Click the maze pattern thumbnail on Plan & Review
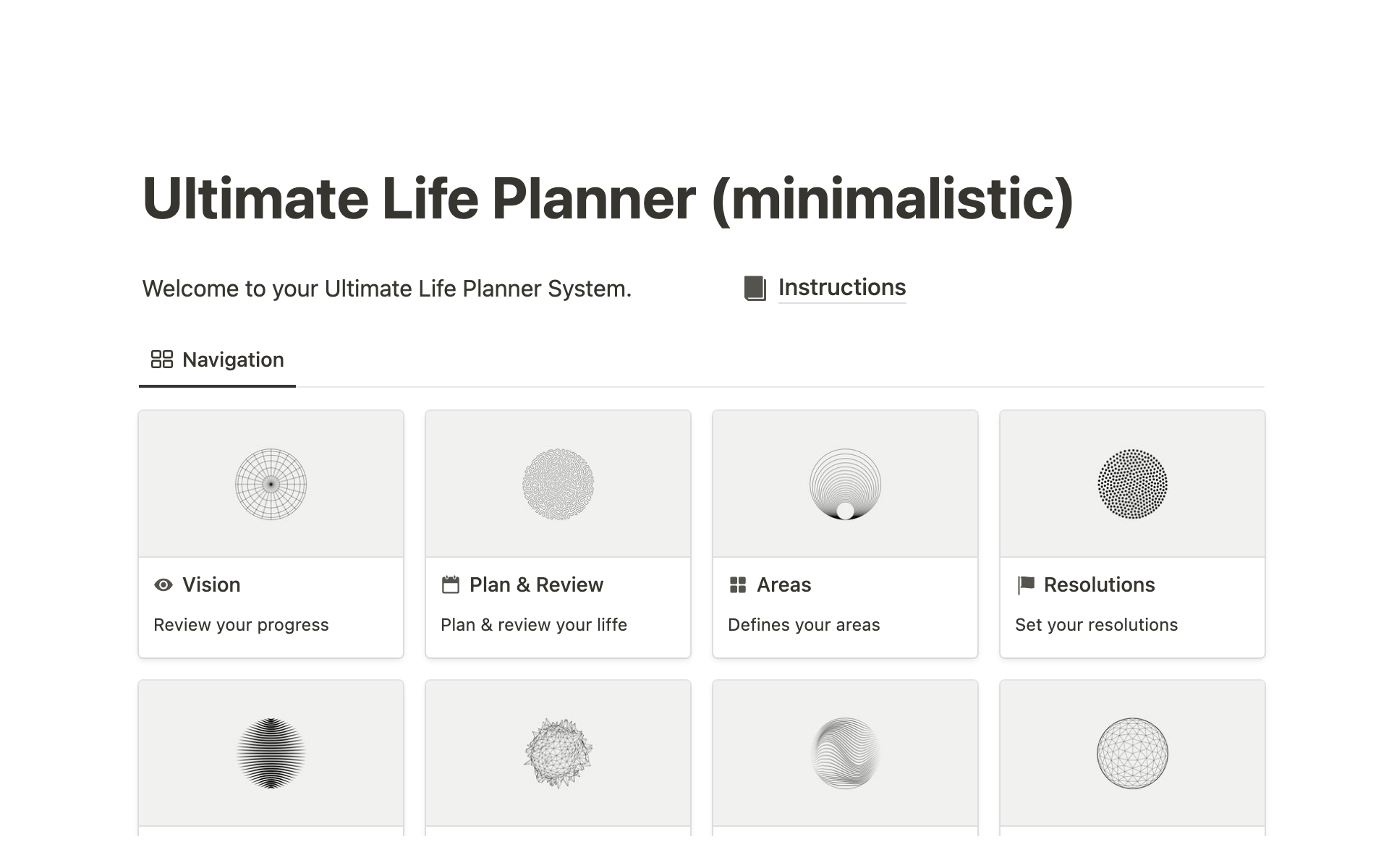The height and width of the screenshot is (868, 1389). pos(558,483)
